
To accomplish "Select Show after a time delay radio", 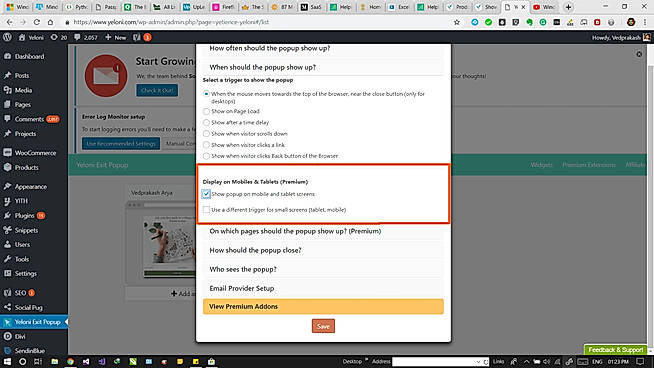I will pos(206,123).
